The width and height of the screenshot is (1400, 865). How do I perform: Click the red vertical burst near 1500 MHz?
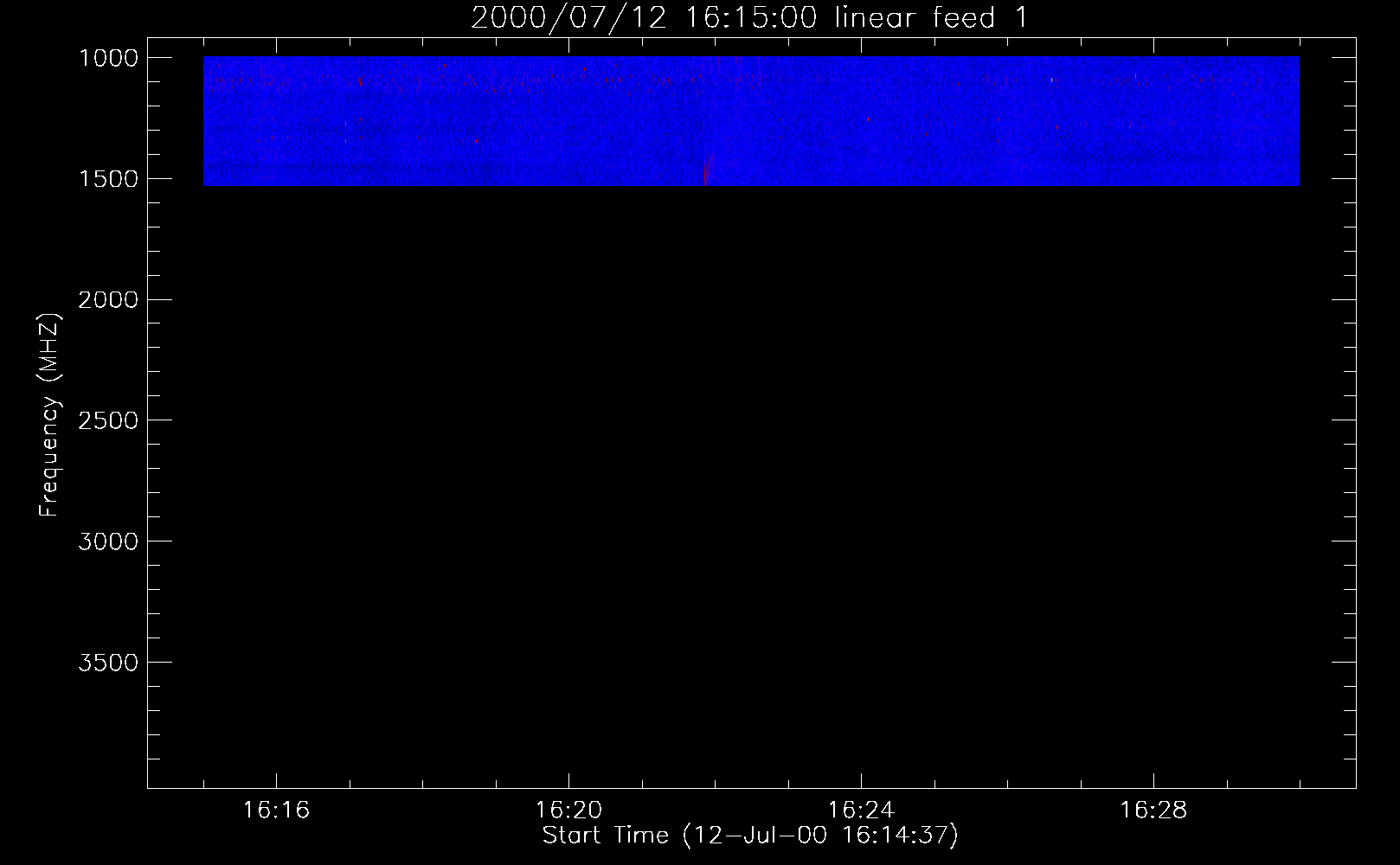(705, 173)
